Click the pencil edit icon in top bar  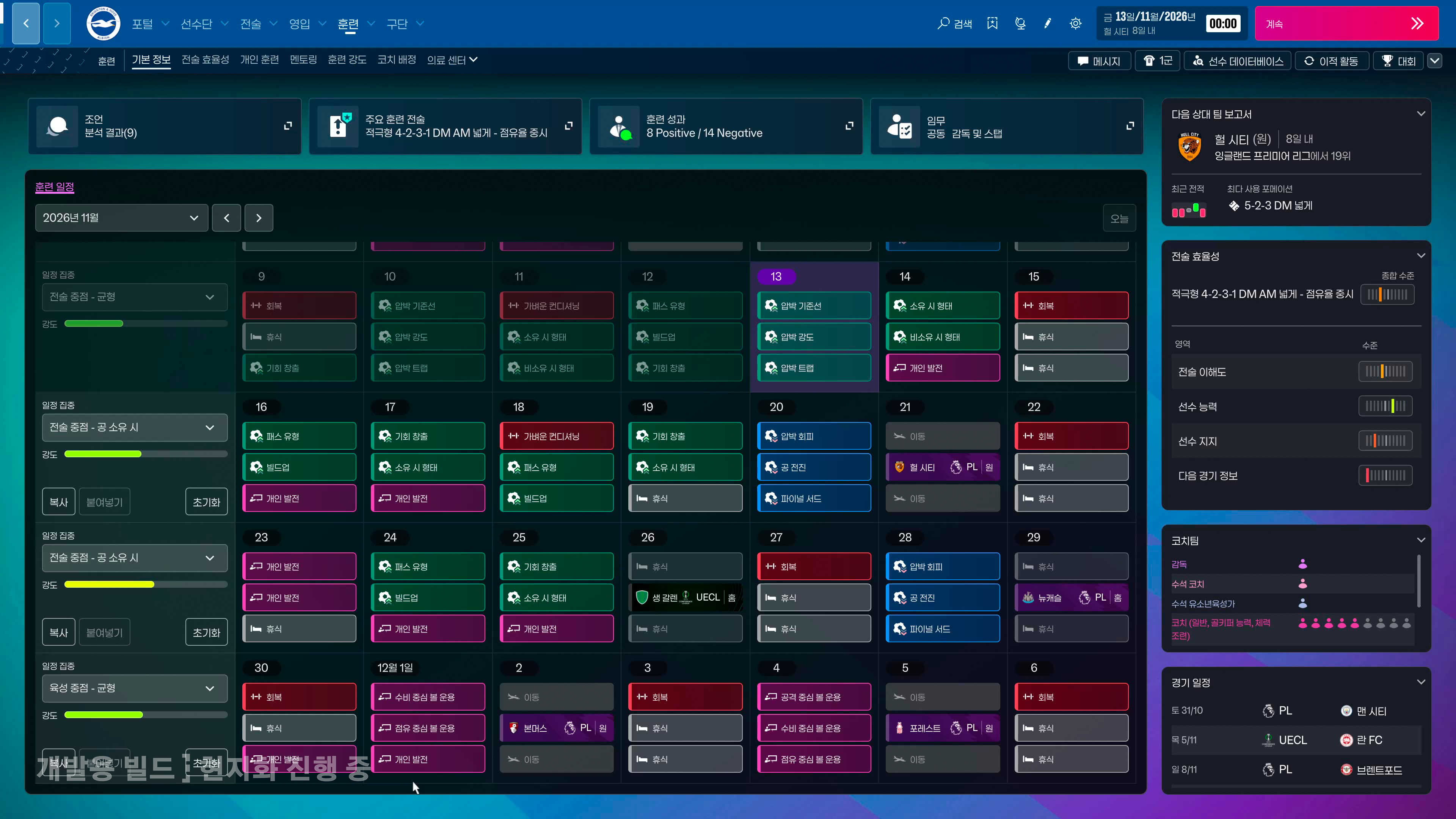pyautogui.click(x=1048, y=23)
